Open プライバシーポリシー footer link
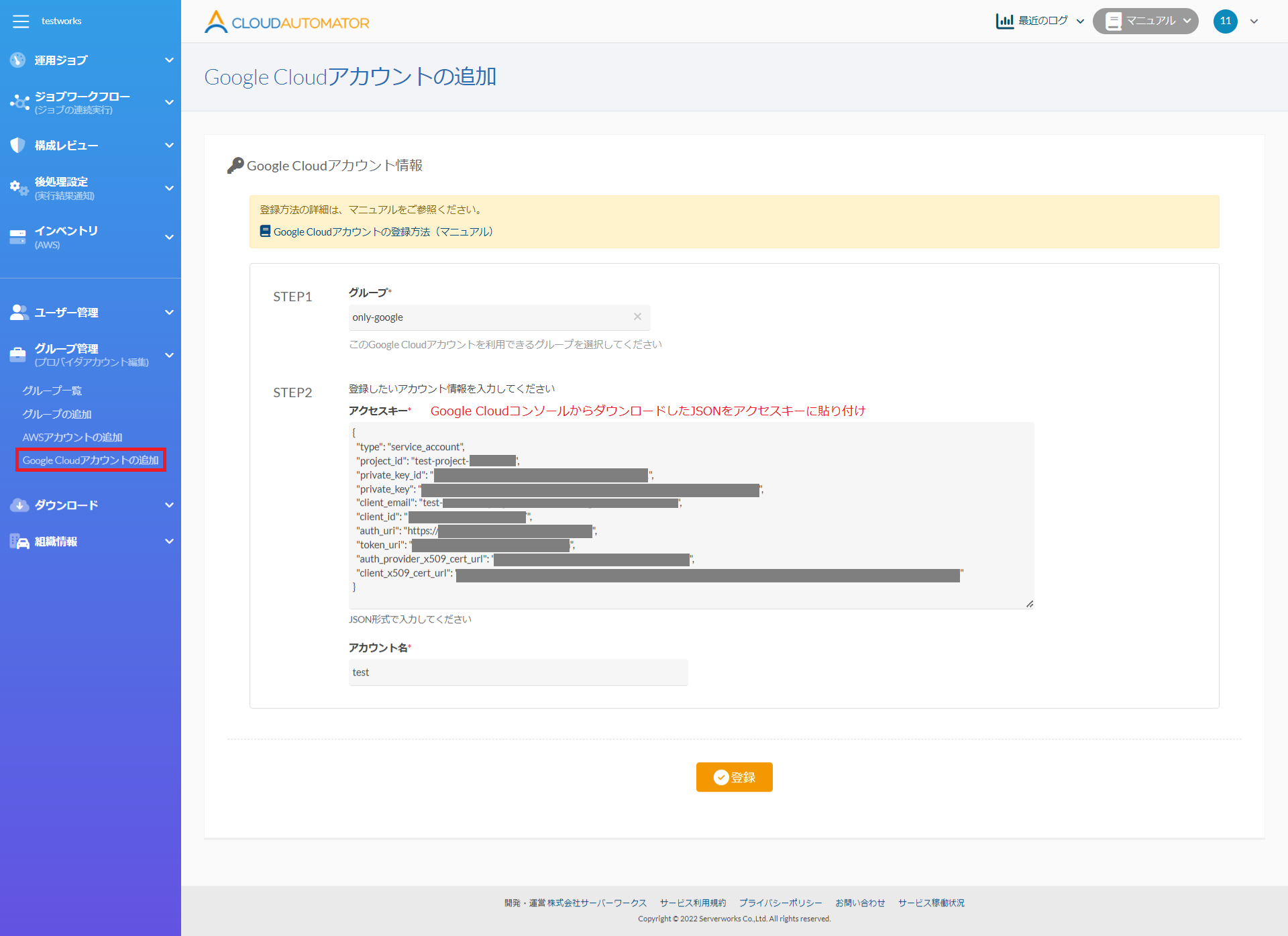This screenshot has width=1288, height=936. tap(780, 903)
